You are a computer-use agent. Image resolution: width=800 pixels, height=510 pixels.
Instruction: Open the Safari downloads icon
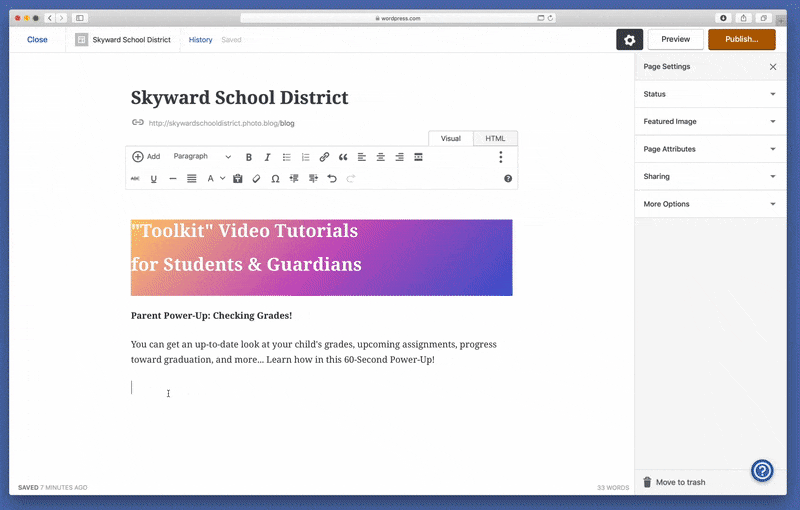click(723, 18)
